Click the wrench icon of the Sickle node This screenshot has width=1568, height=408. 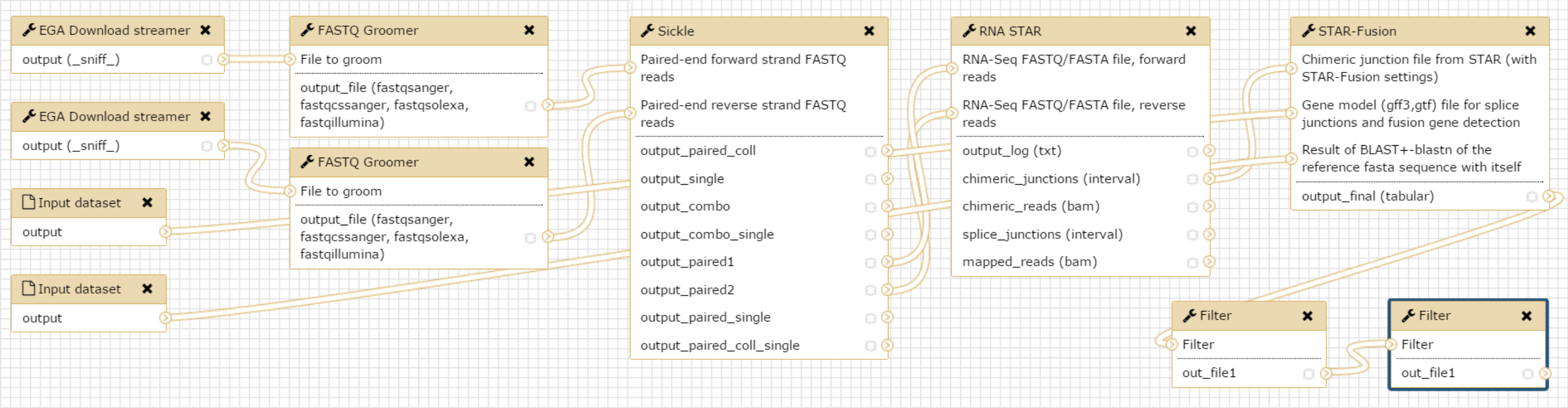click(x=647, y=31)
